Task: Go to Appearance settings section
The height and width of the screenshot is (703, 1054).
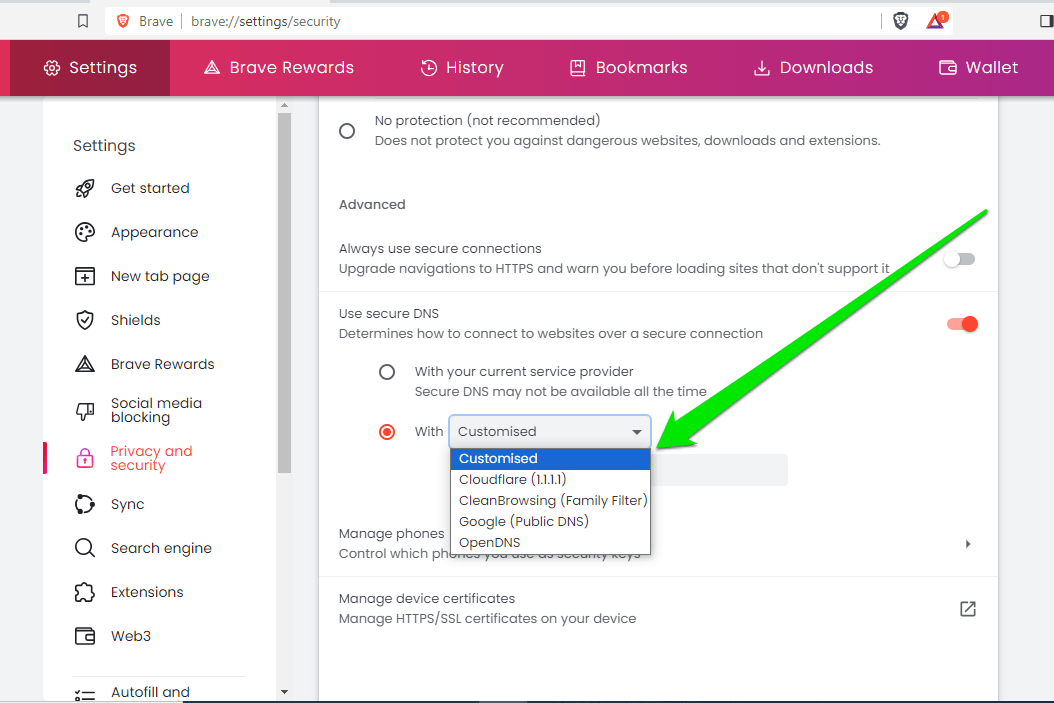Action: 155,233
